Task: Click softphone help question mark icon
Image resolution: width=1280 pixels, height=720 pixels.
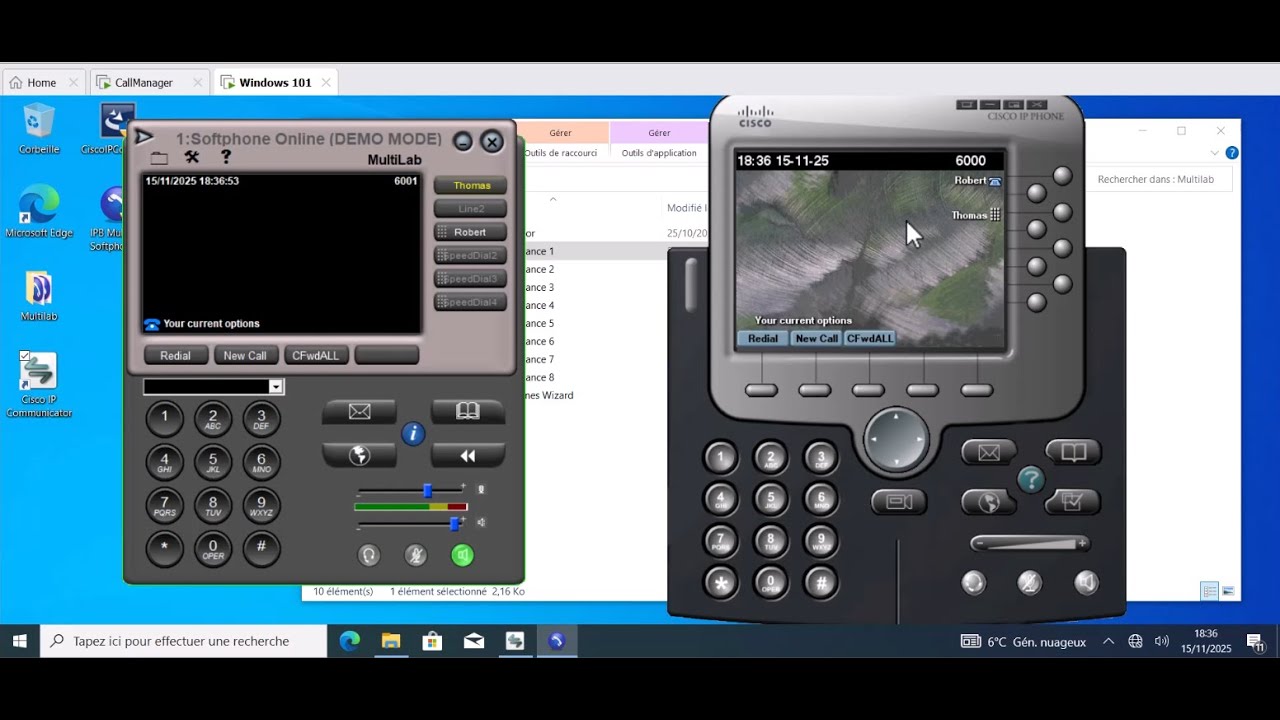Action: [226, 157]
